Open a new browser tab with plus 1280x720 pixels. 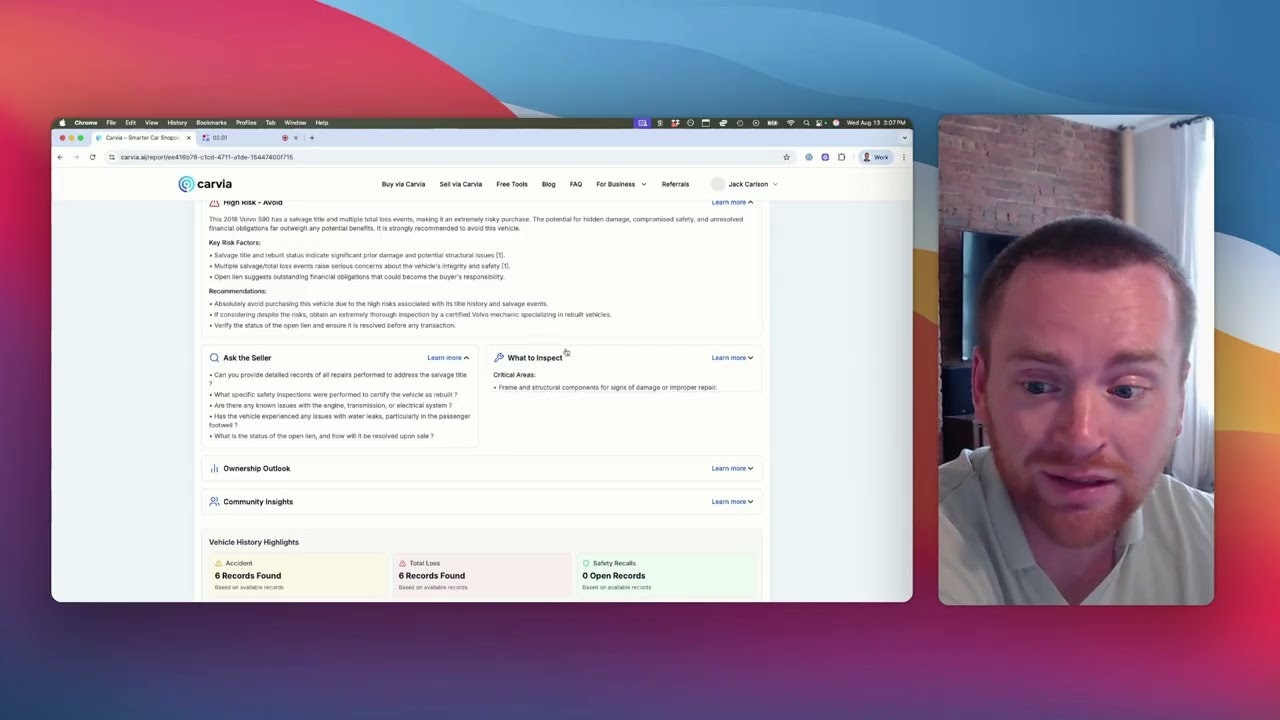click(312, 138)
